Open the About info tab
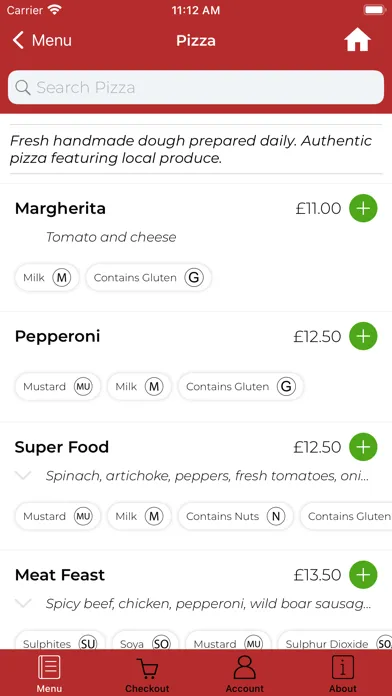The width and height of the screenshot is (392, 696). tap(343, 675)
